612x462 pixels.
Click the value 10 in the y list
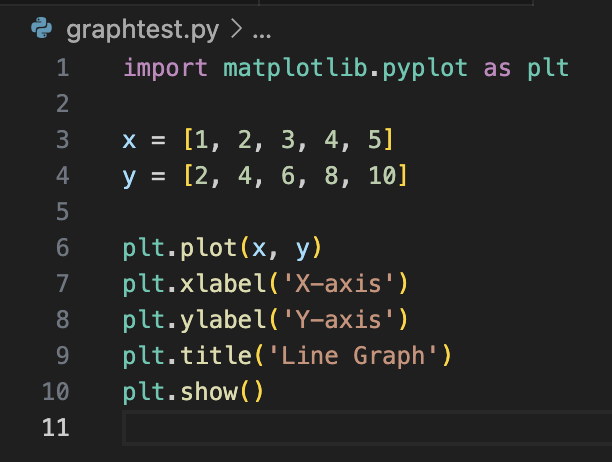[382, 176]
